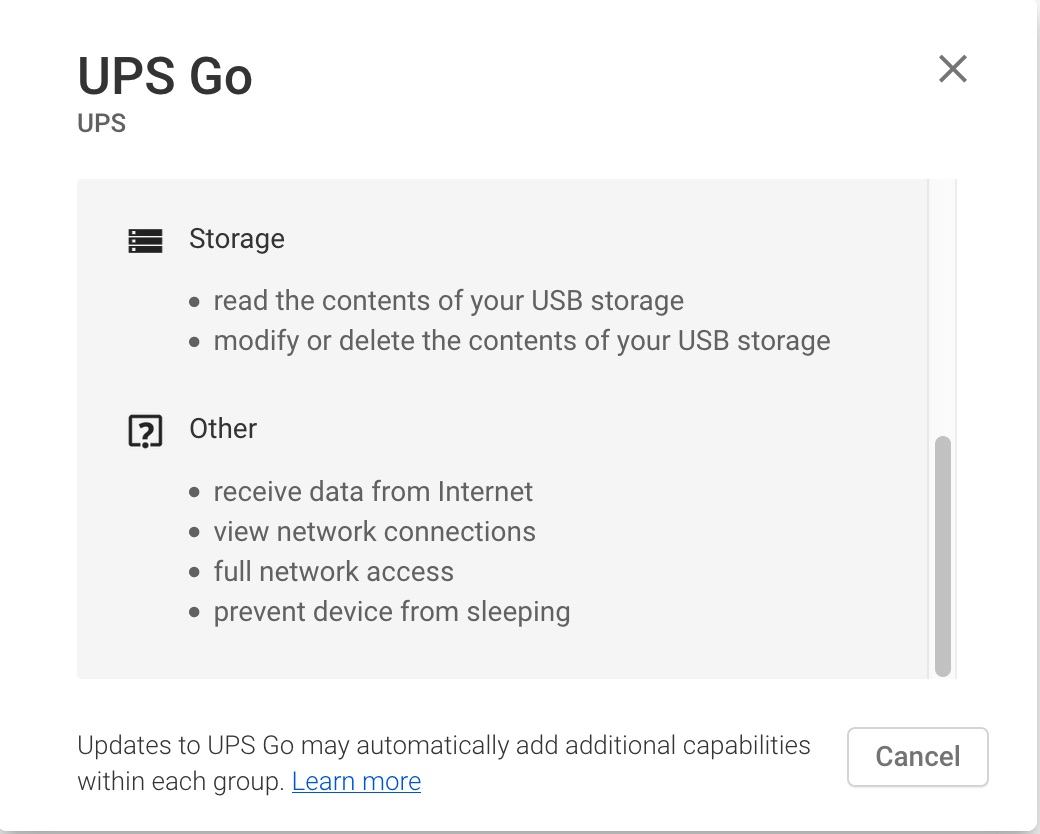Click the UPS Go app title

coord(165,76)
